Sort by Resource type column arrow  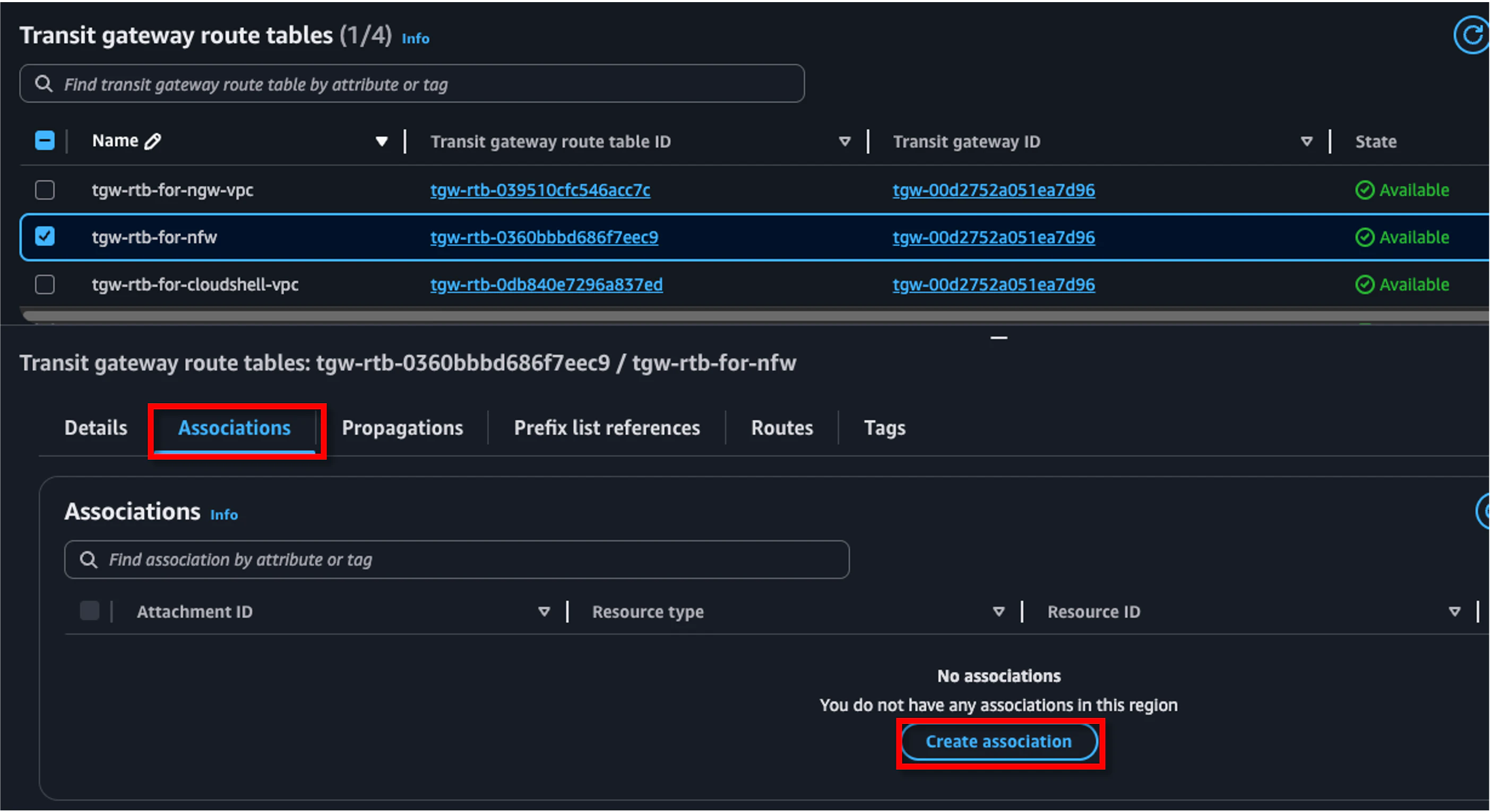click(998, 612)
